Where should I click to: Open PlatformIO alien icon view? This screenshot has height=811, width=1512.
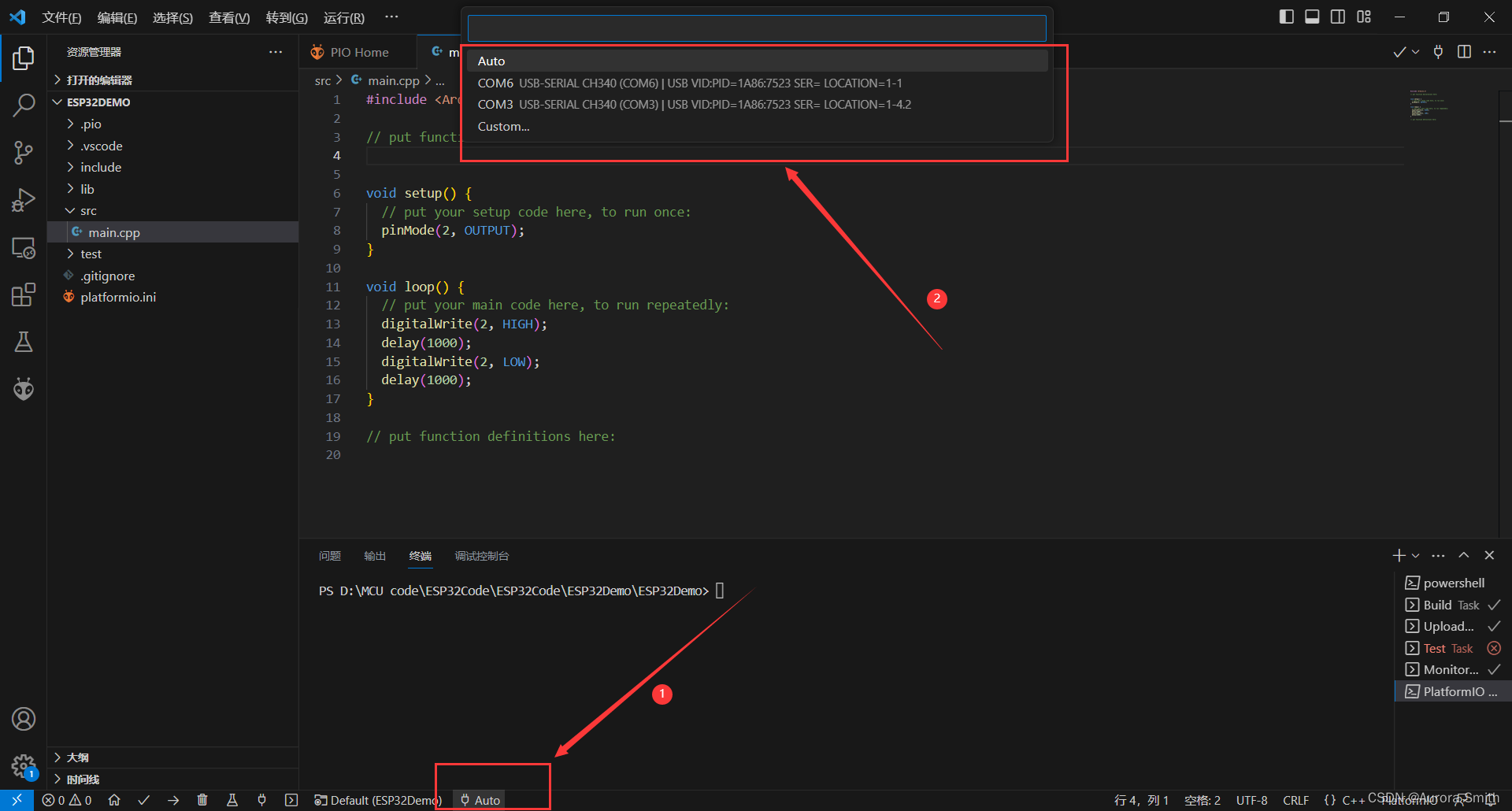click(24, 389)
